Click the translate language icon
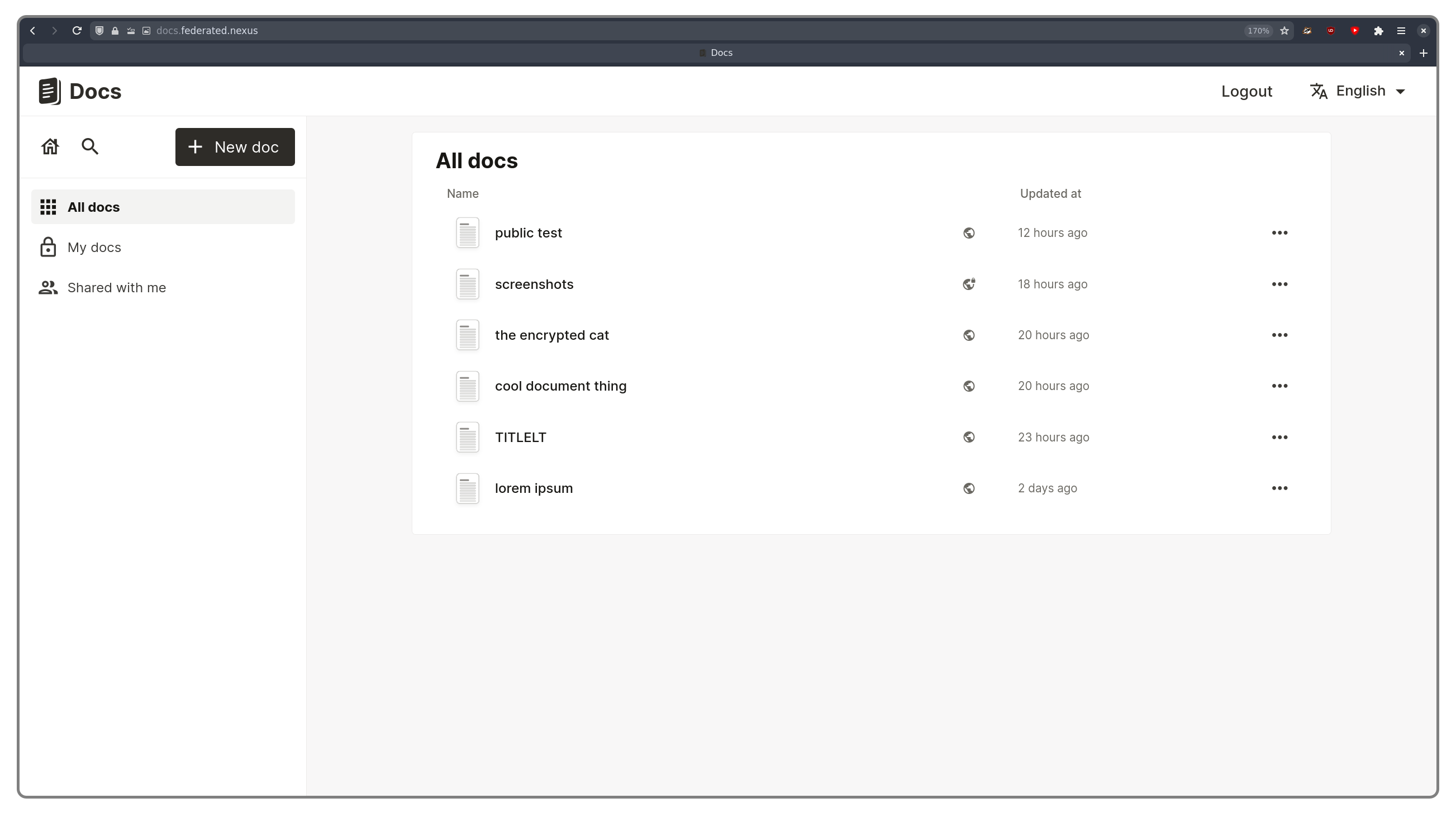This screenshot has width=1456, height=817. pyautogui.click(x=1319, y=91)
